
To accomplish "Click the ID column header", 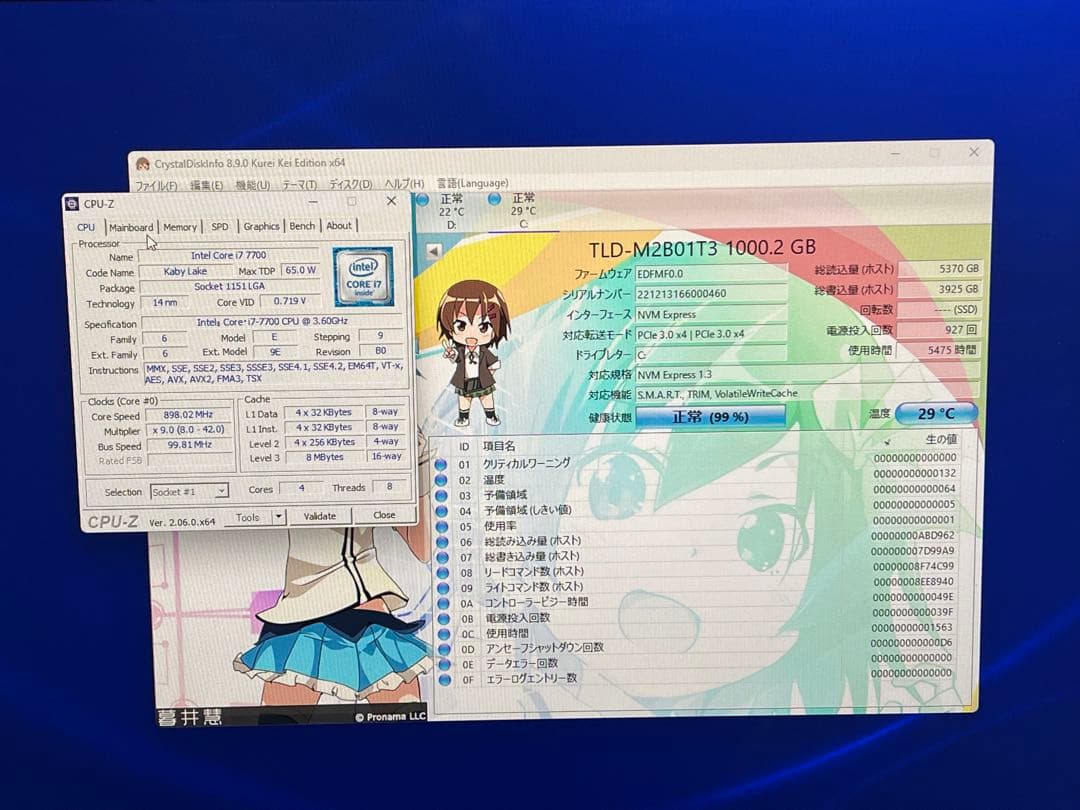I will [464, 447].
